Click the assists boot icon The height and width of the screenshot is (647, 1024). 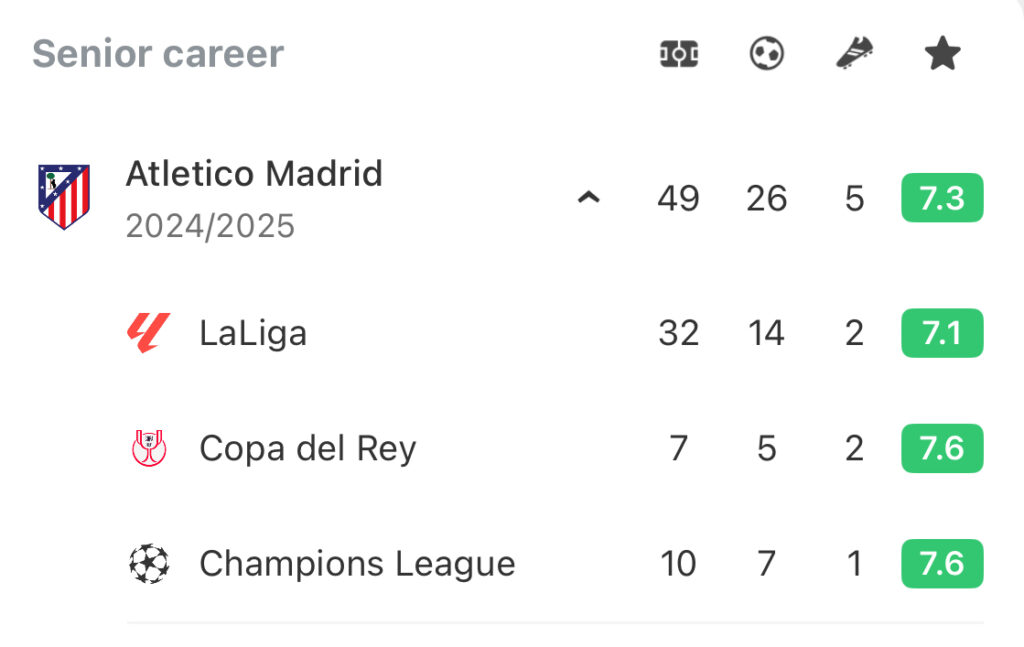[x=855, y=54]
